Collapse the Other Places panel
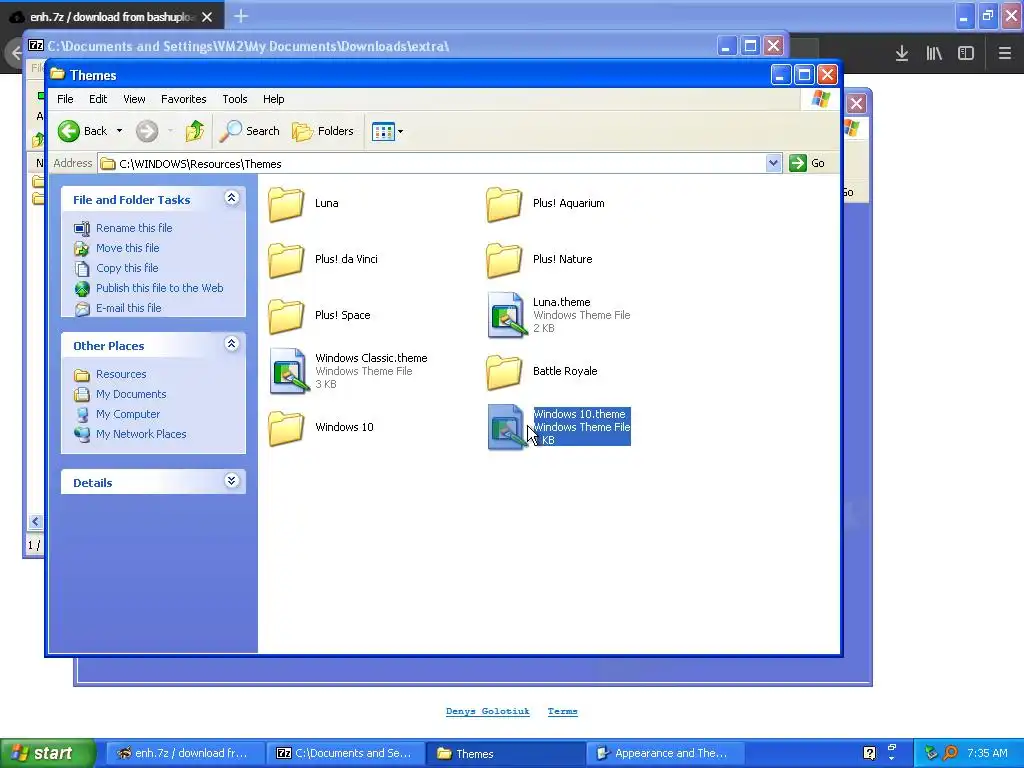Image resolution: width=1024 pixels, height=768 pixels. [x=231, y=344]
